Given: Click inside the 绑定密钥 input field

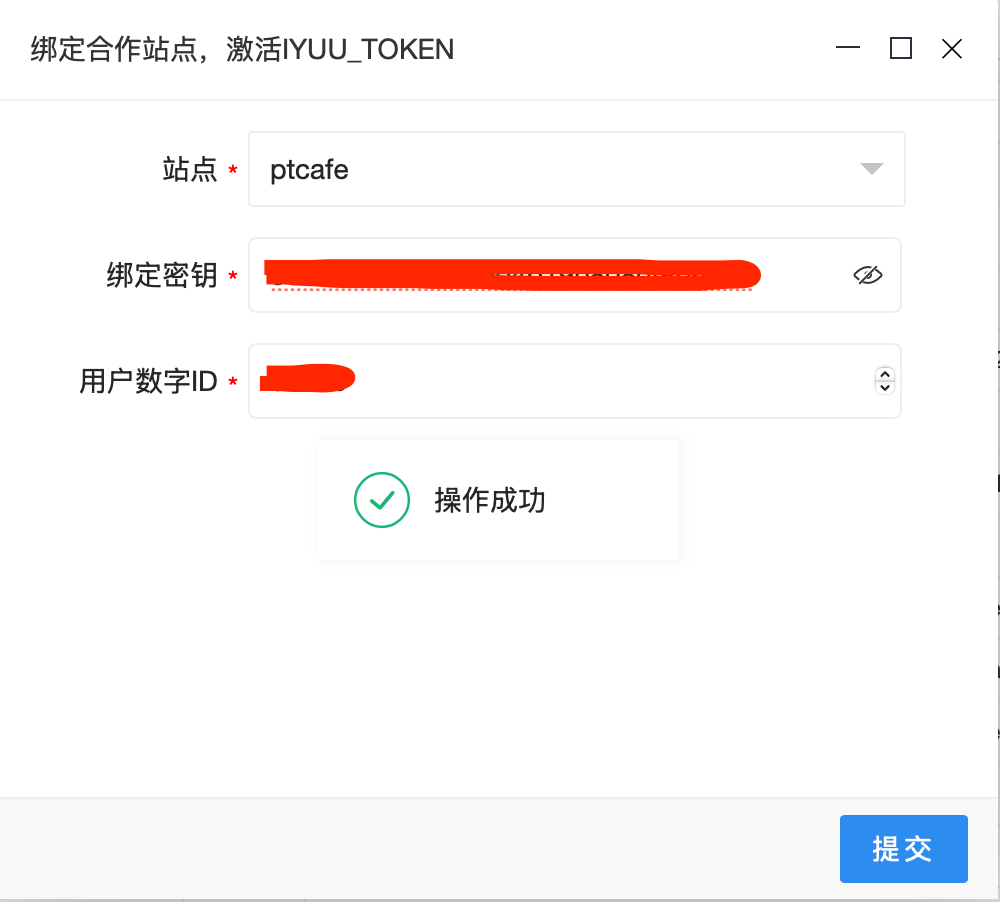Looking at the screenshot, I should (x=550, y=274).
